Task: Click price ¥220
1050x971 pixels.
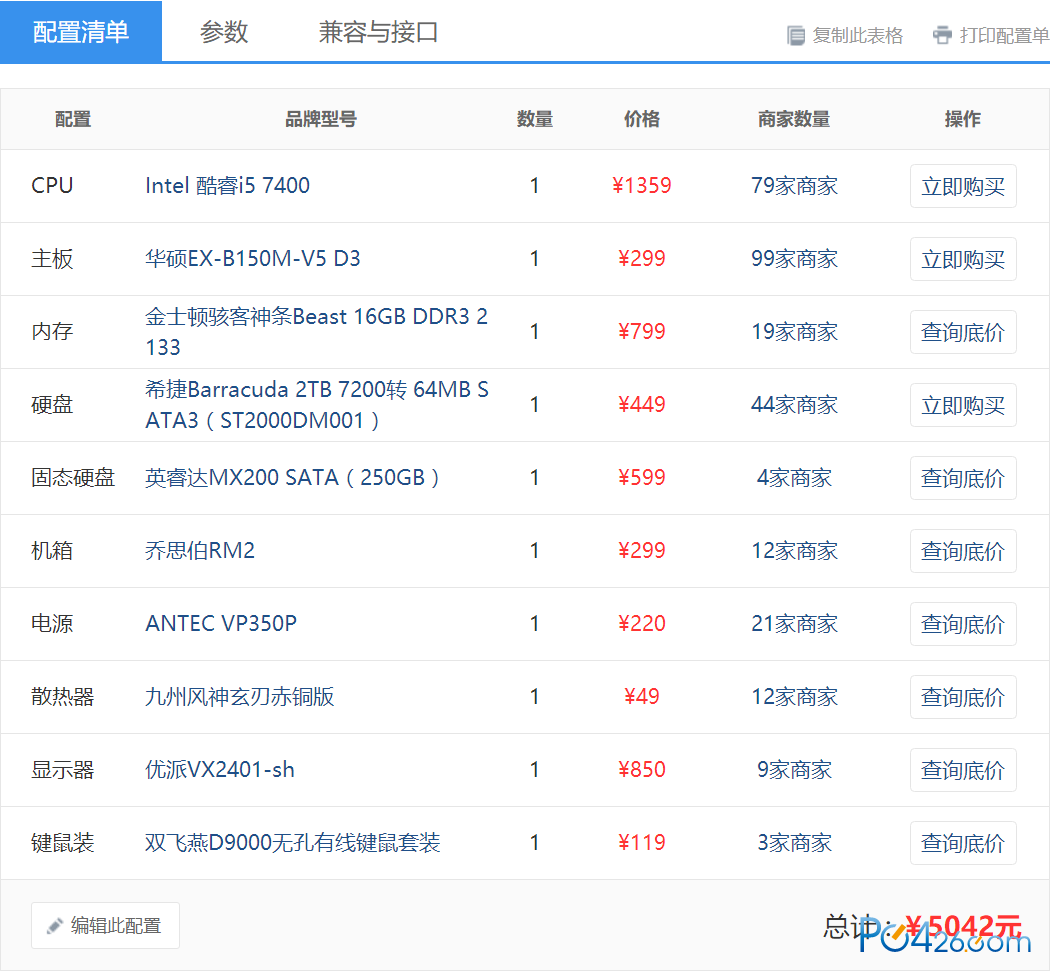Action: tap(642, 623)
